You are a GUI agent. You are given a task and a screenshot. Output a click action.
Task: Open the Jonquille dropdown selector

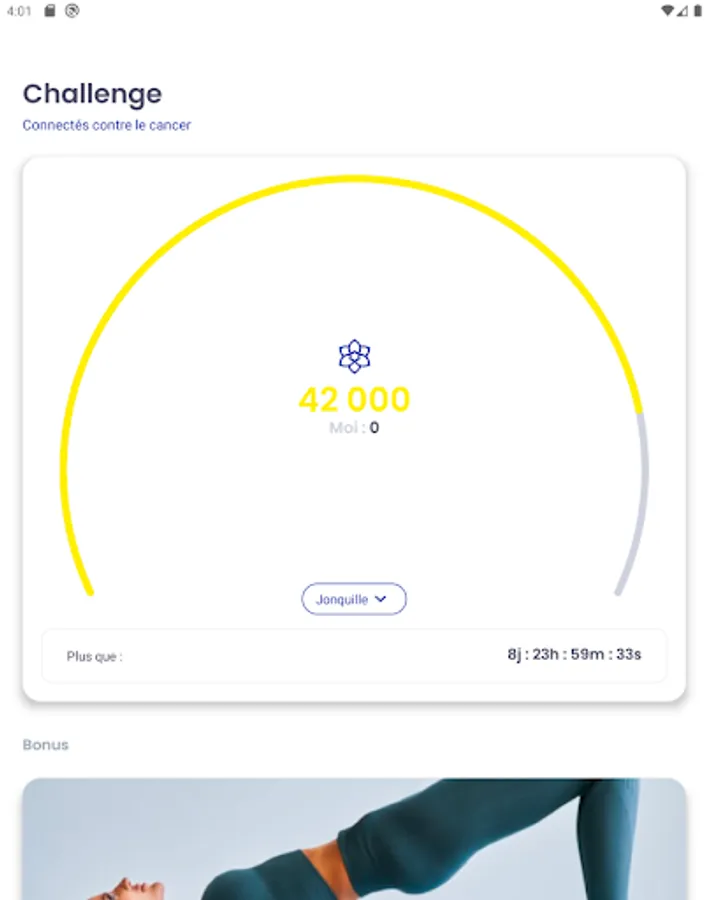click(354, 599)
